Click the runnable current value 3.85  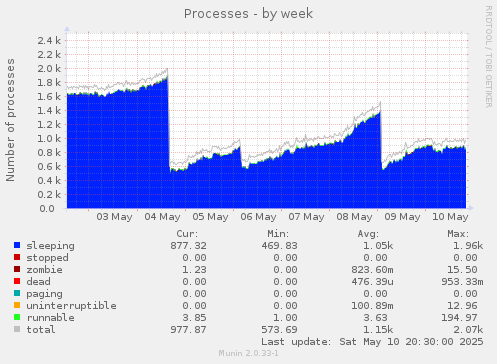pyautogui.click(x=195, y=318)
